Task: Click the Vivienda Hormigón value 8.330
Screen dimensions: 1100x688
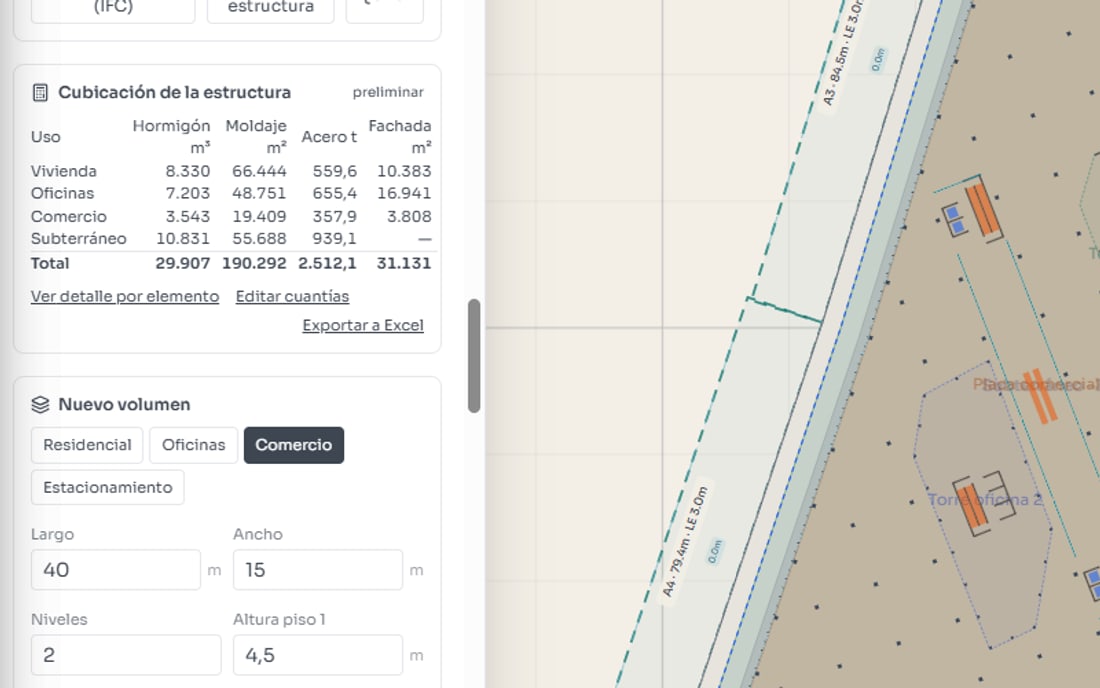Action: (x=188, y=171)
